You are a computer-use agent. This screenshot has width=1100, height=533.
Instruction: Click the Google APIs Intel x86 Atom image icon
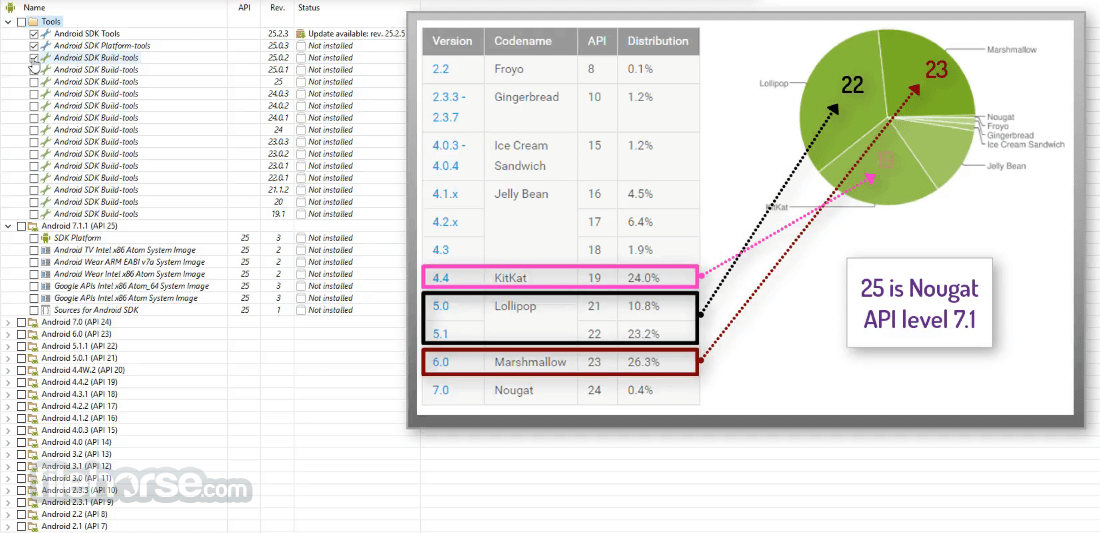46,298
